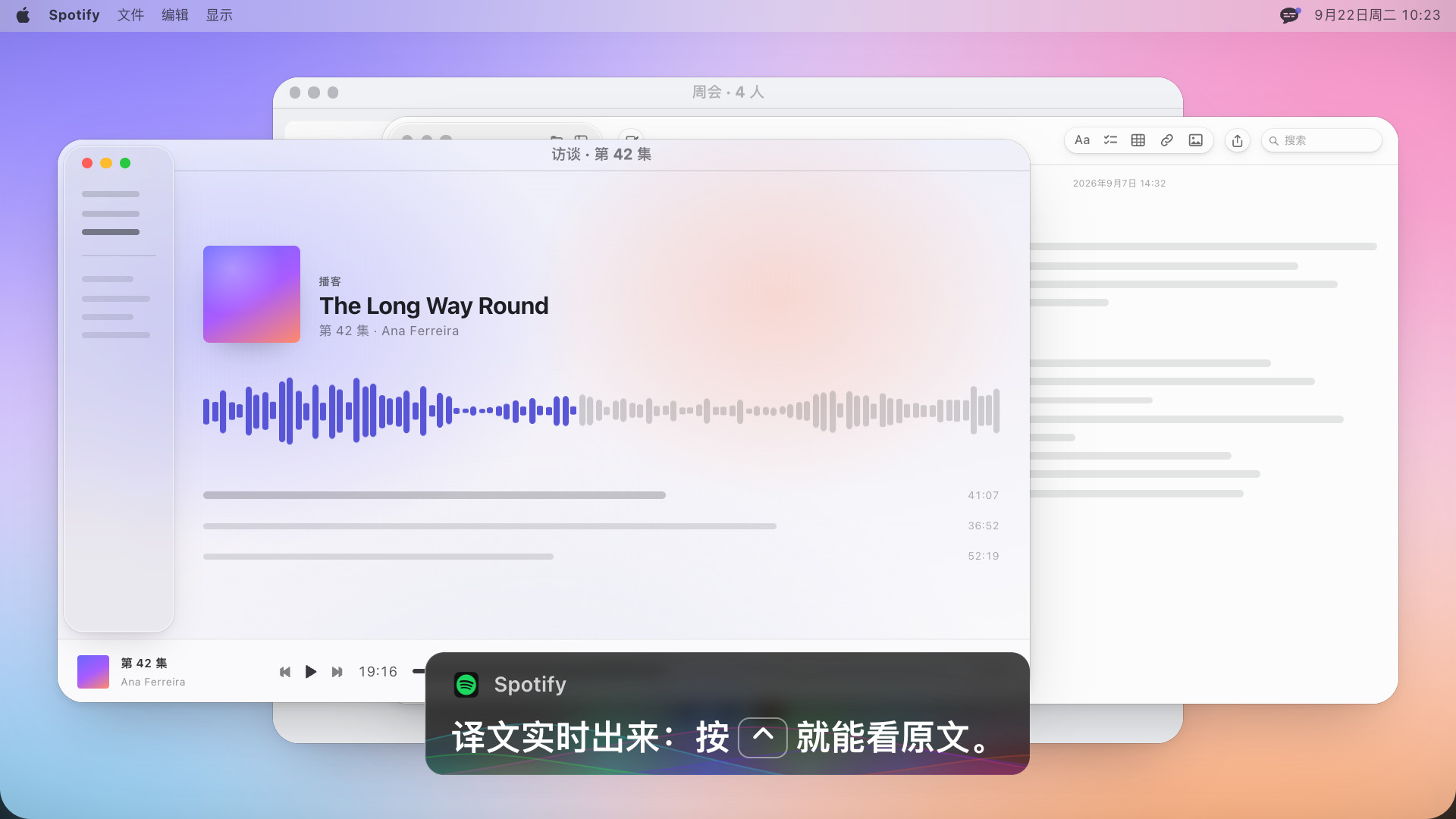Skip to previous track
The image size is (1456, 819).
pos(285,672)
